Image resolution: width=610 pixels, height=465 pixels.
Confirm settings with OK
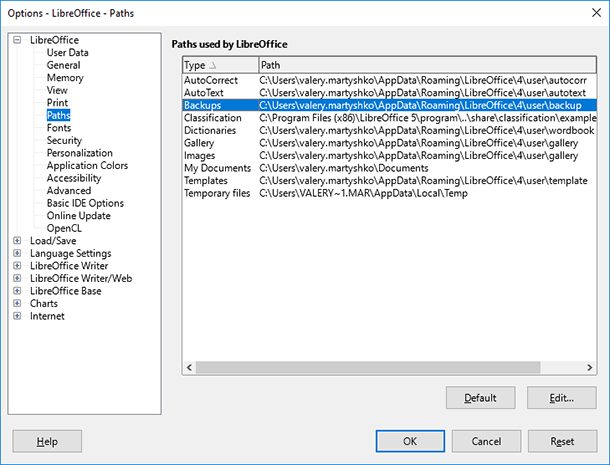[410, 441]
